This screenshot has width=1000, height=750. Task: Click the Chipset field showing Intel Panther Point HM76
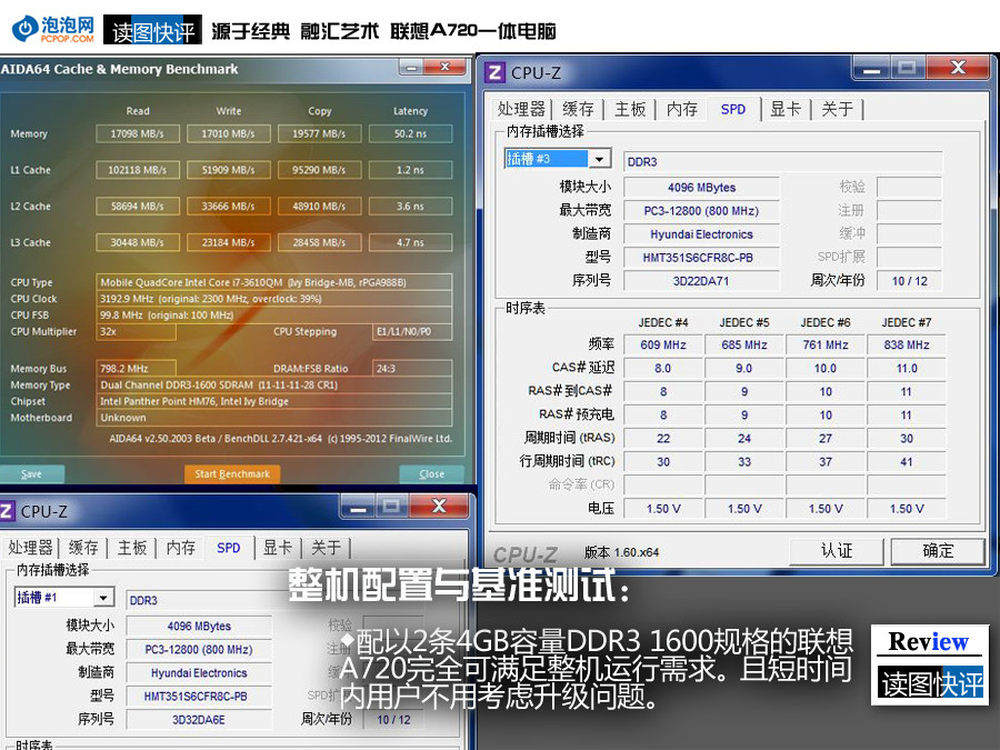coord(274,401)
